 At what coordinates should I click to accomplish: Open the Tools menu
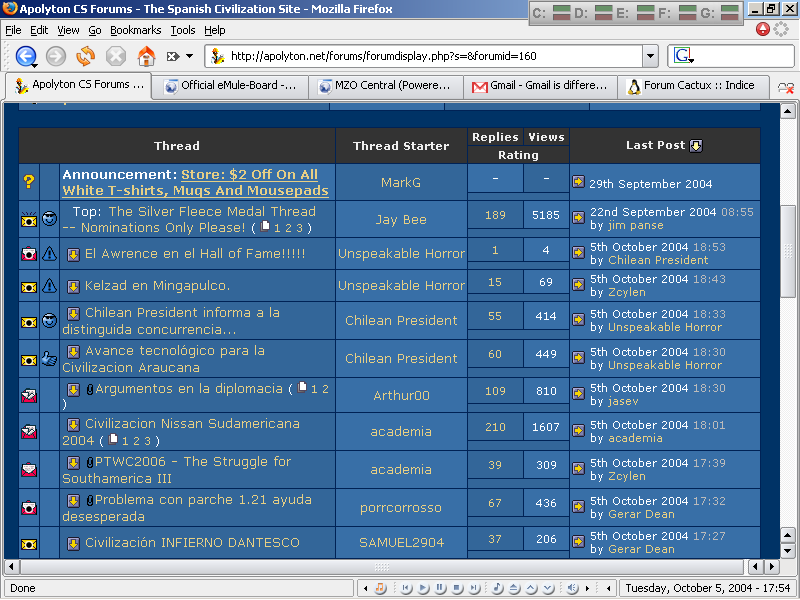pyautogui.click(x=183, y=31)
